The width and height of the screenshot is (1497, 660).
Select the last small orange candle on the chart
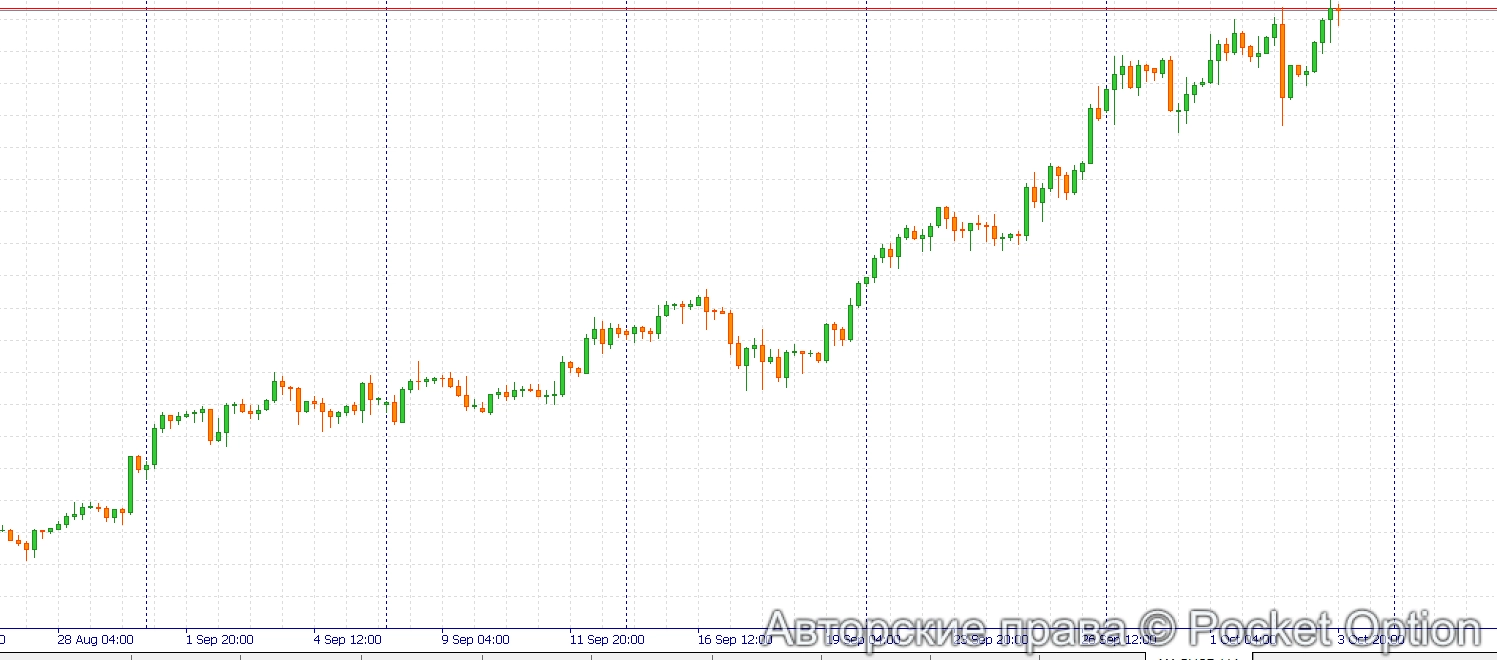[x=1339, y=8]
